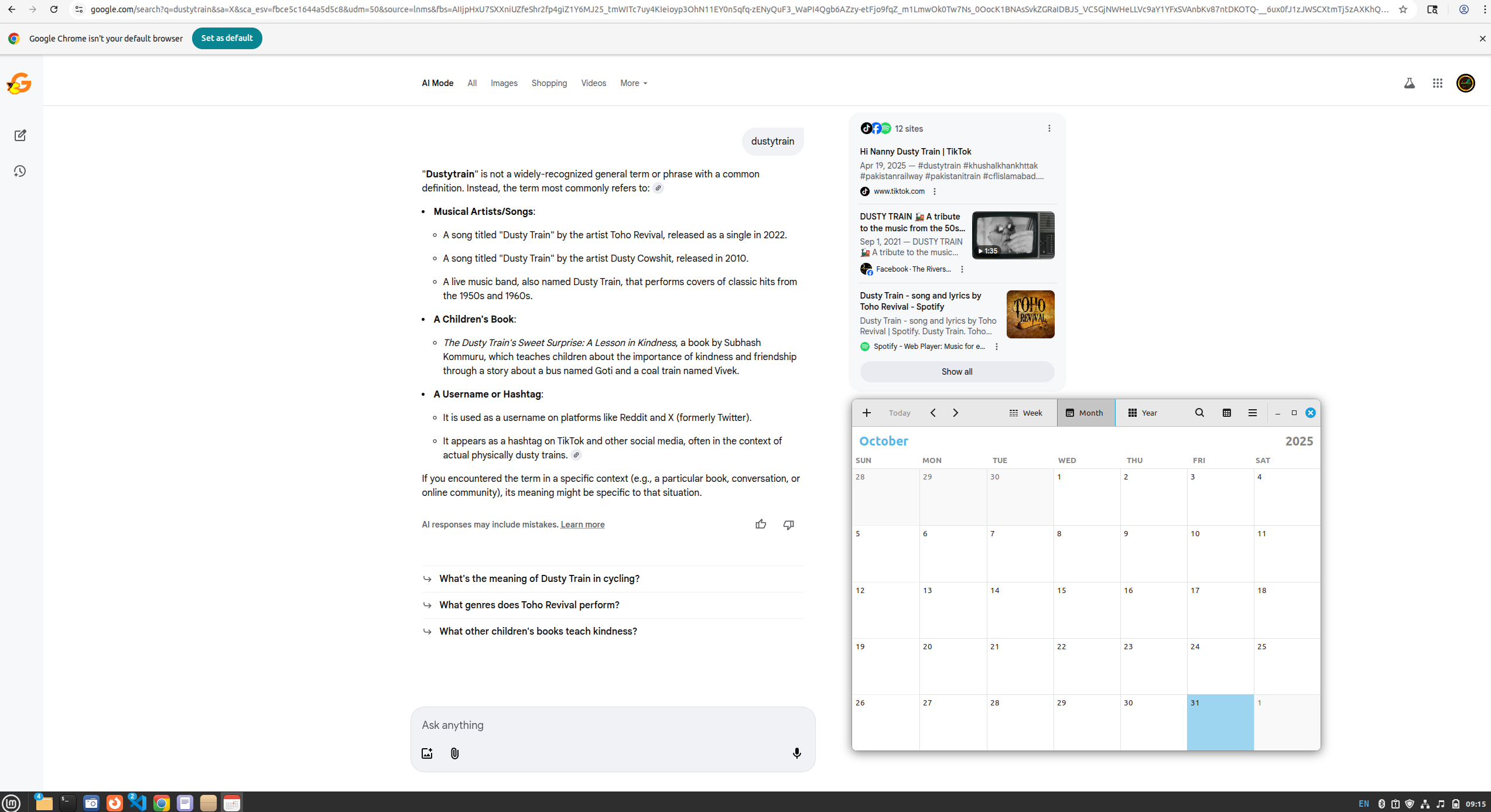Click the thumbs up feedback icon

click(760, 524)
